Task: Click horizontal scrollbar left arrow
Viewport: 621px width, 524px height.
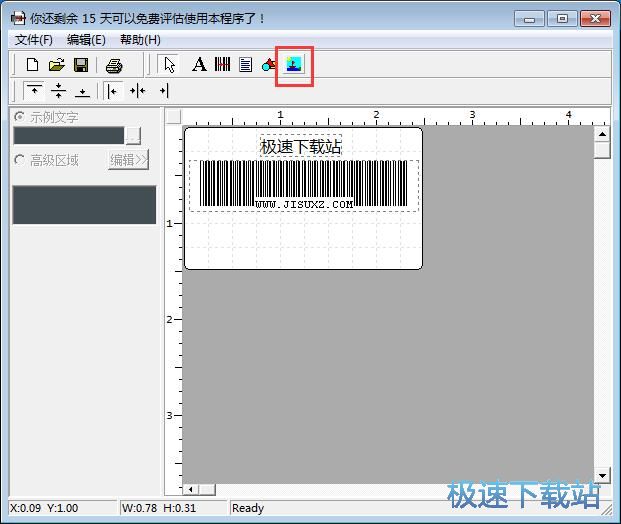Action: [191, 490]
